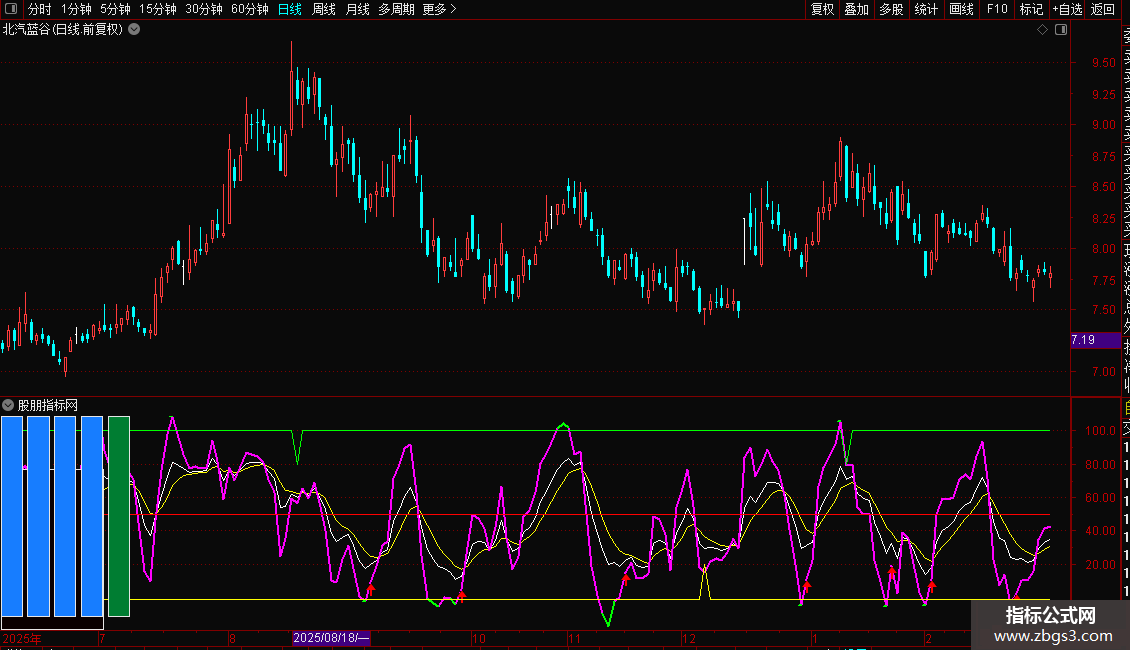The width and height of the screenshot is (1130, 650).
Task: Open dropdown next to 北汽蓝谷 title
Action: [x=134, y=30]
